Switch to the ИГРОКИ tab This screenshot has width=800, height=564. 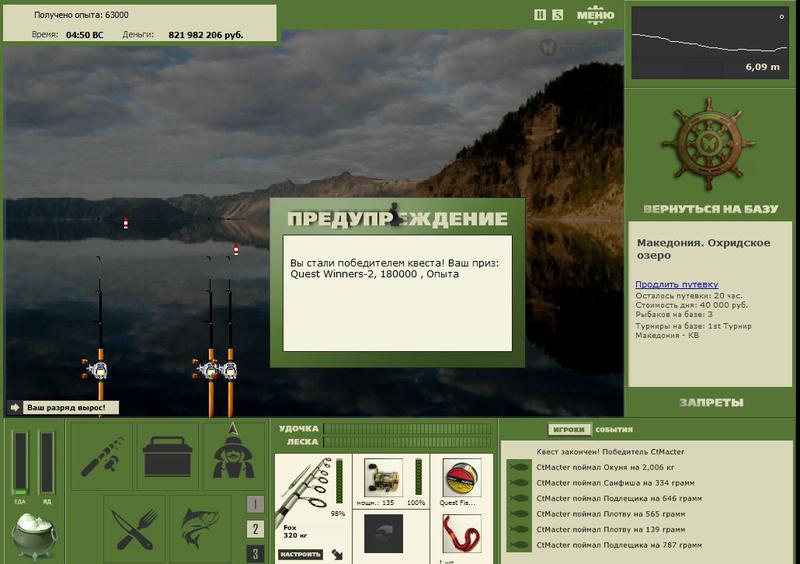click(x=569, y=430)
